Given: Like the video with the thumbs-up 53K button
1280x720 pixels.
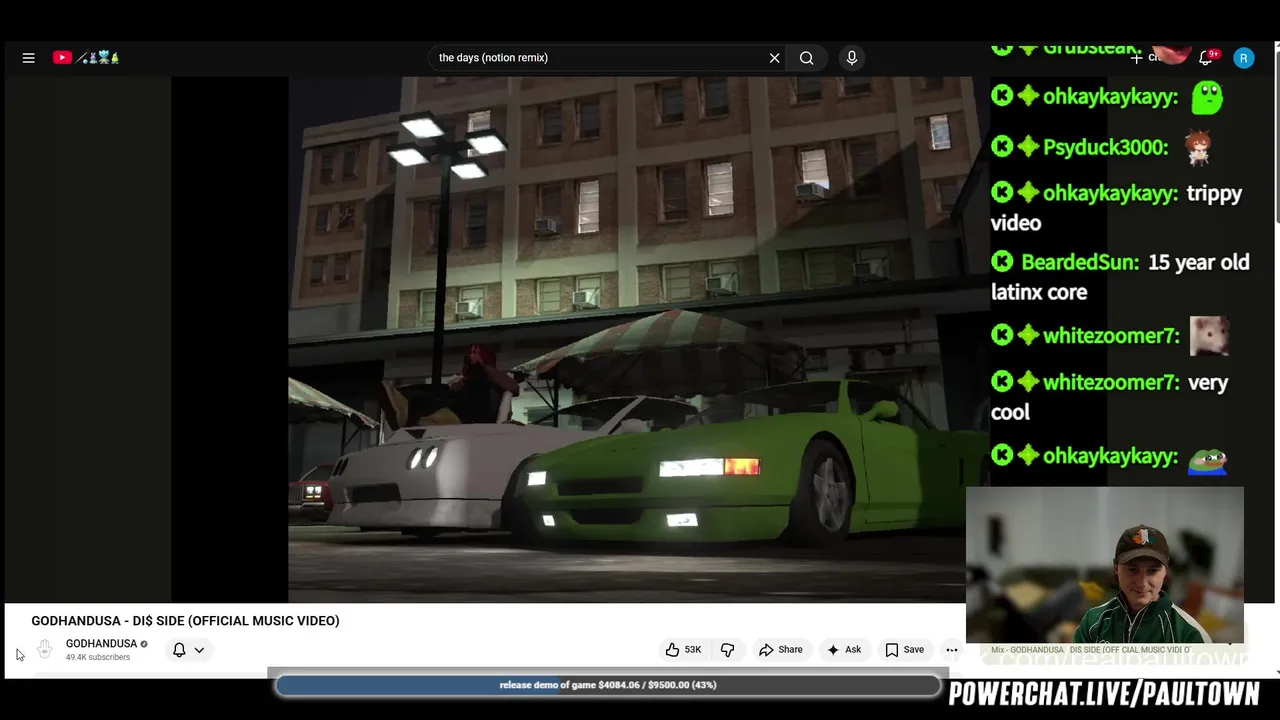Looking at the screenshot, I should pos(684,650).
